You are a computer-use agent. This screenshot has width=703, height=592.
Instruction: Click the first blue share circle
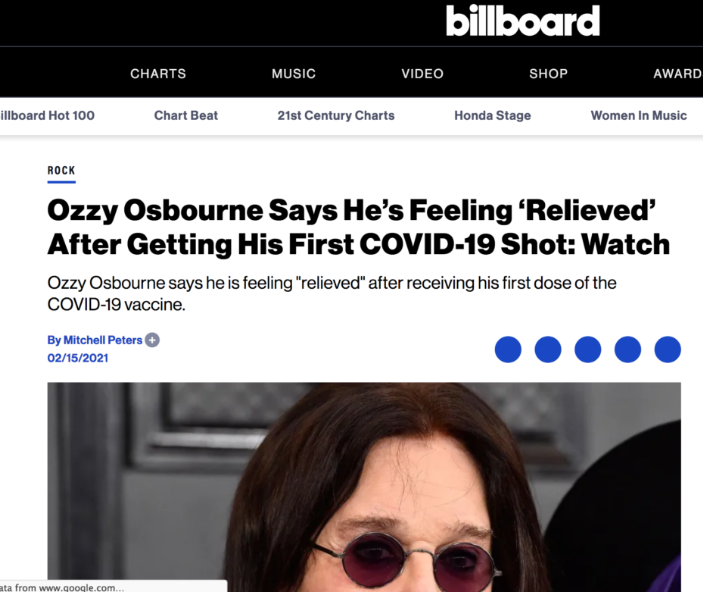(x=508, y=349)
